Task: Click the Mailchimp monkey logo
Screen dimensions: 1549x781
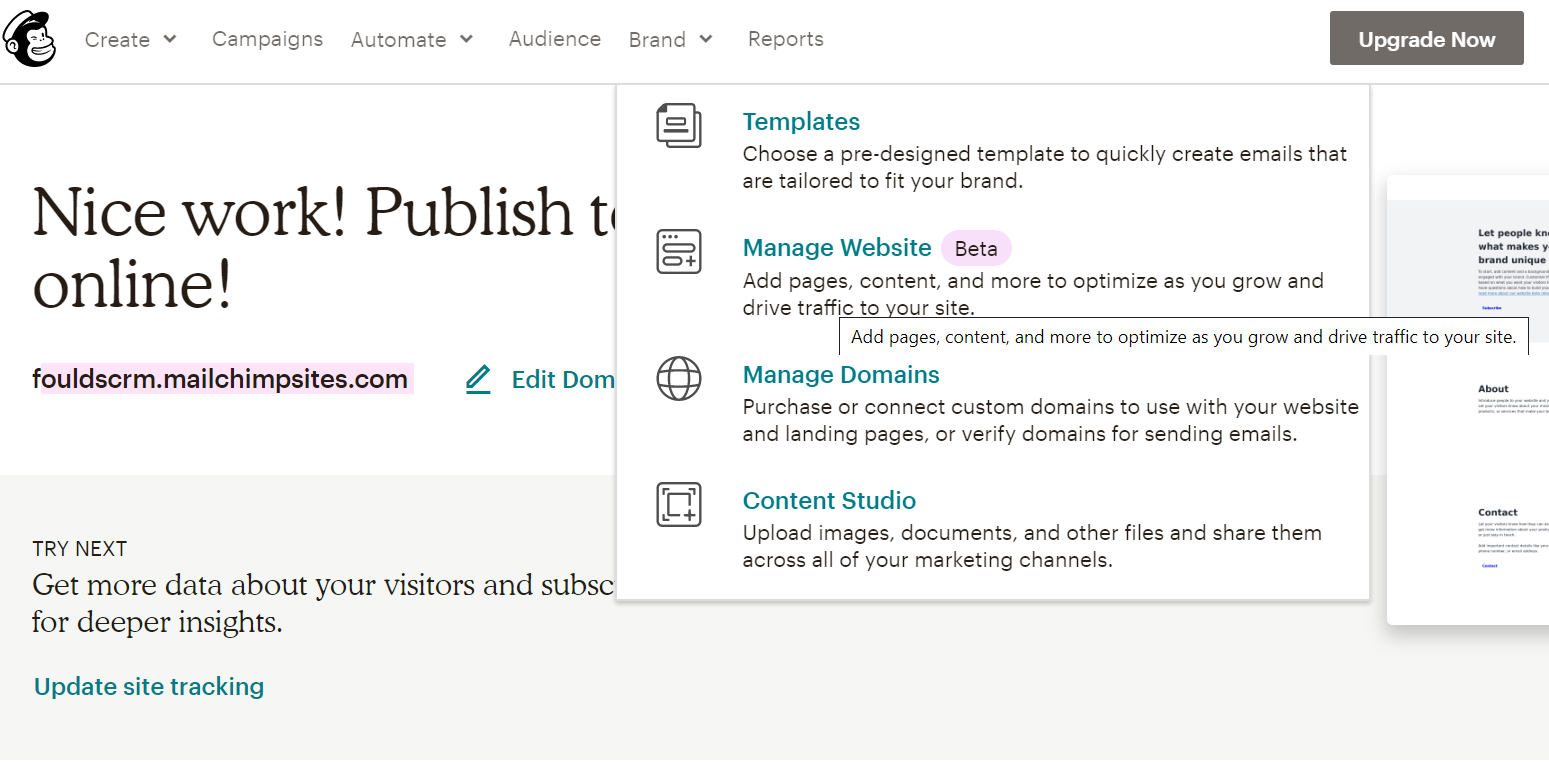Action: (x=30, y=39)
